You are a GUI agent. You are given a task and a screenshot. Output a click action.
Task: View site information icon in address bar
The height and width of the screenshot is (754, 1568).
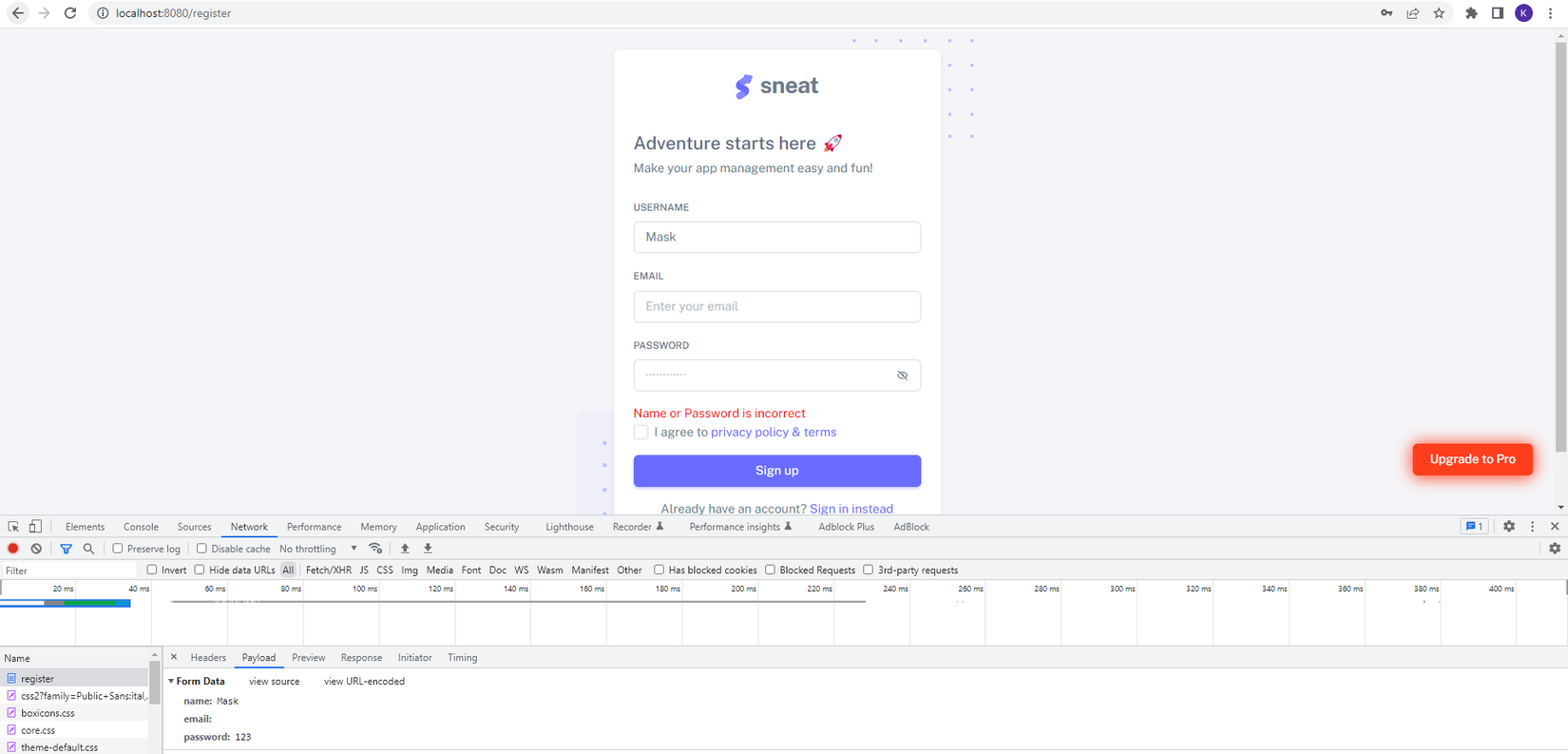[103, 13]
